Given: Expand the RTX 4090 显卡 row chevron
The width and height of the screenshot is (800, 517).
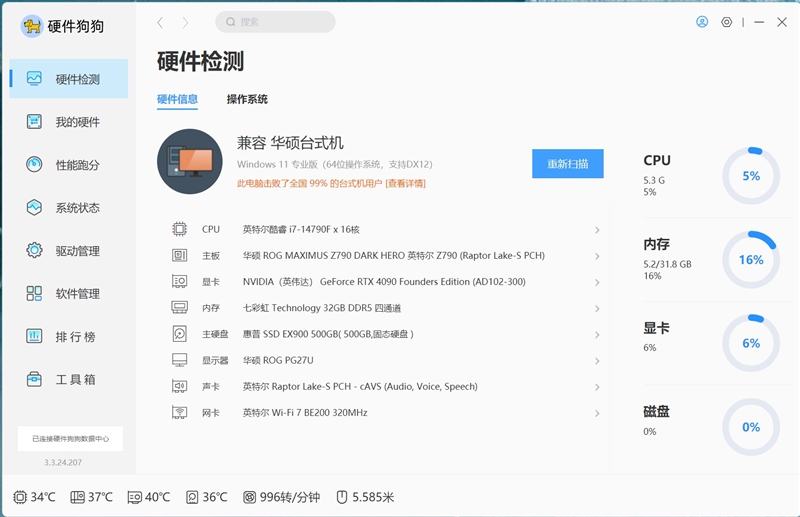Looking at the screenshot, I should (597, 282).
